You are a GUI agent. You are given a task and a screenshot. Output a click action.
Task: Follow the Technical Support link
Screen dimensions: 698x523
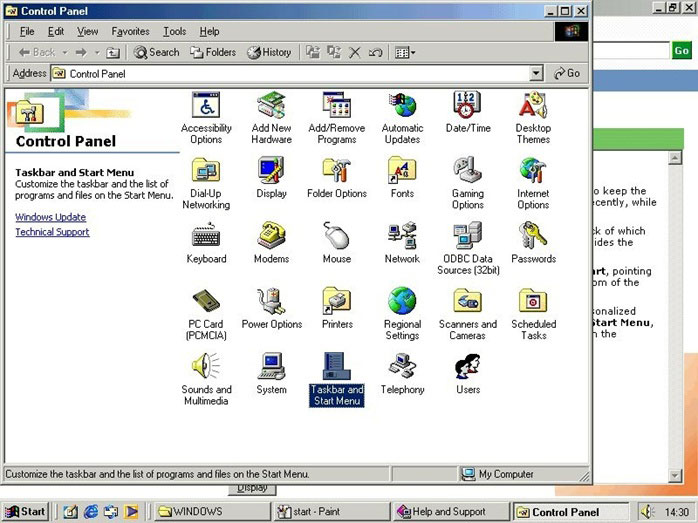pyautogui.click(x=53, y=232)
